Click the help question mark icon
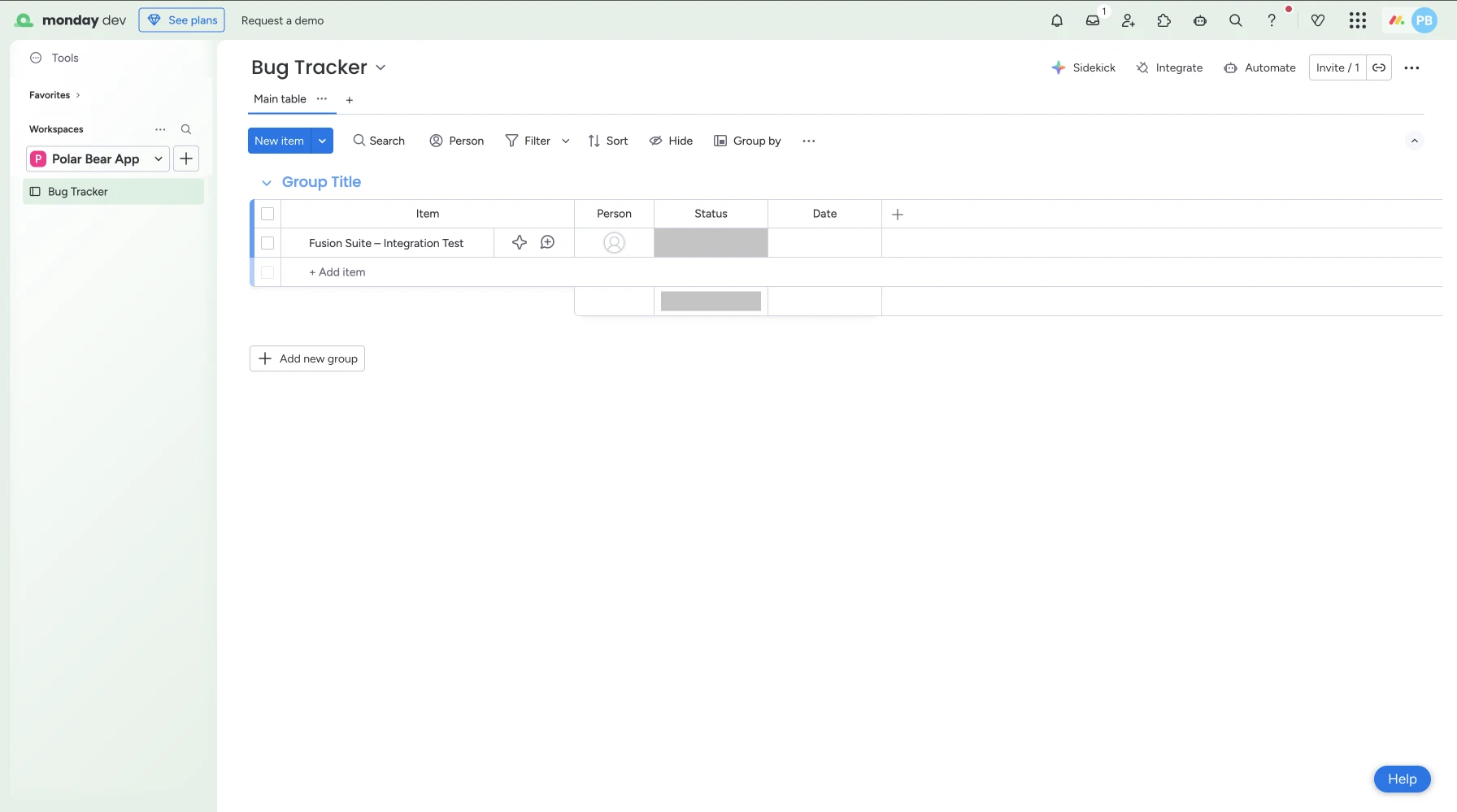Viewport: 1457px width, 812px height. pos(1272,21)
